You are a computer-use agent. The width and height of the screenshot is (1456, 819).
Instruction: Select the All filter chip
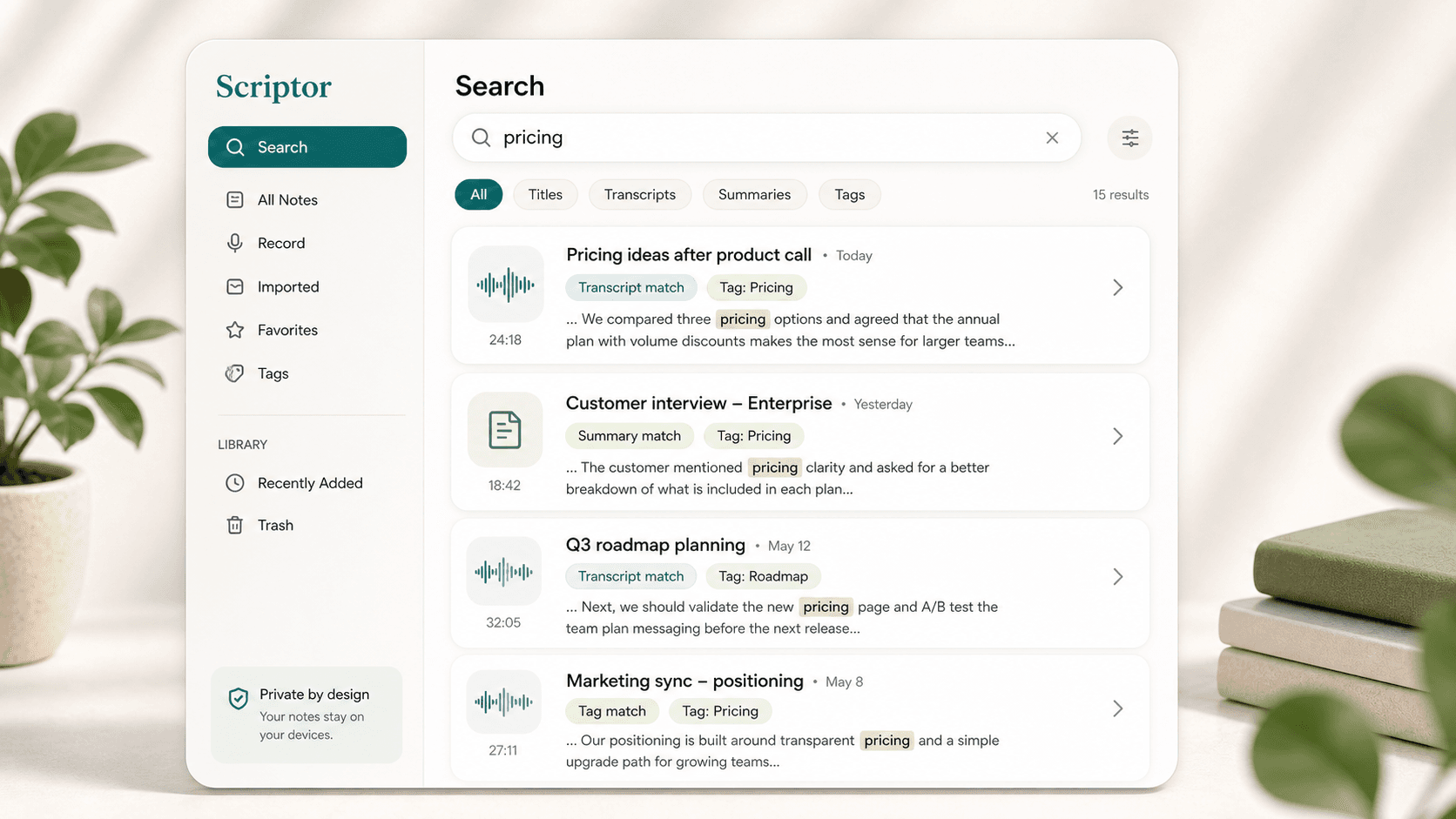pyautogui.click(x=479, y=194)
